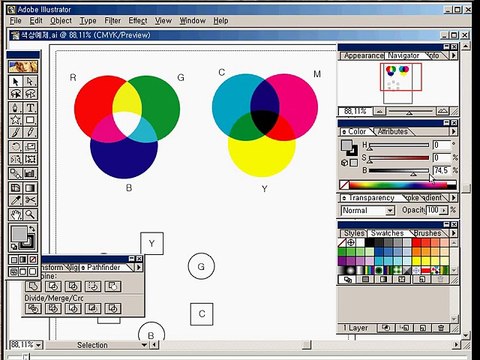Switch to Standard Screen mode
480x360 pixels.
tap(14, 272)
